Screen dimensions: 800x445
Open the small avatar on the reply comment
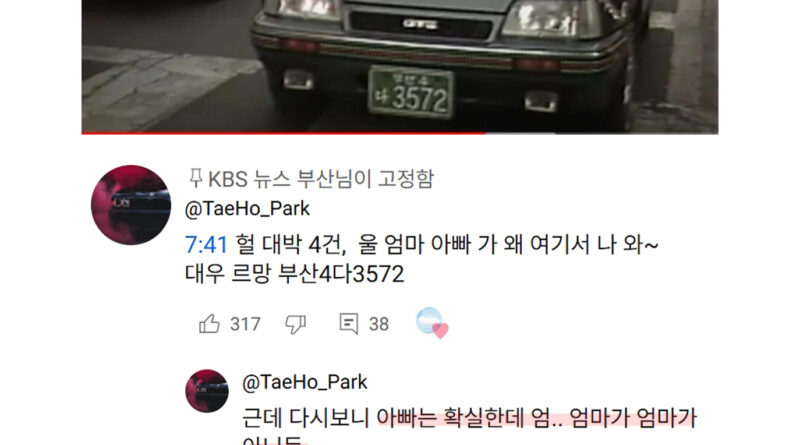click(207, 391)
